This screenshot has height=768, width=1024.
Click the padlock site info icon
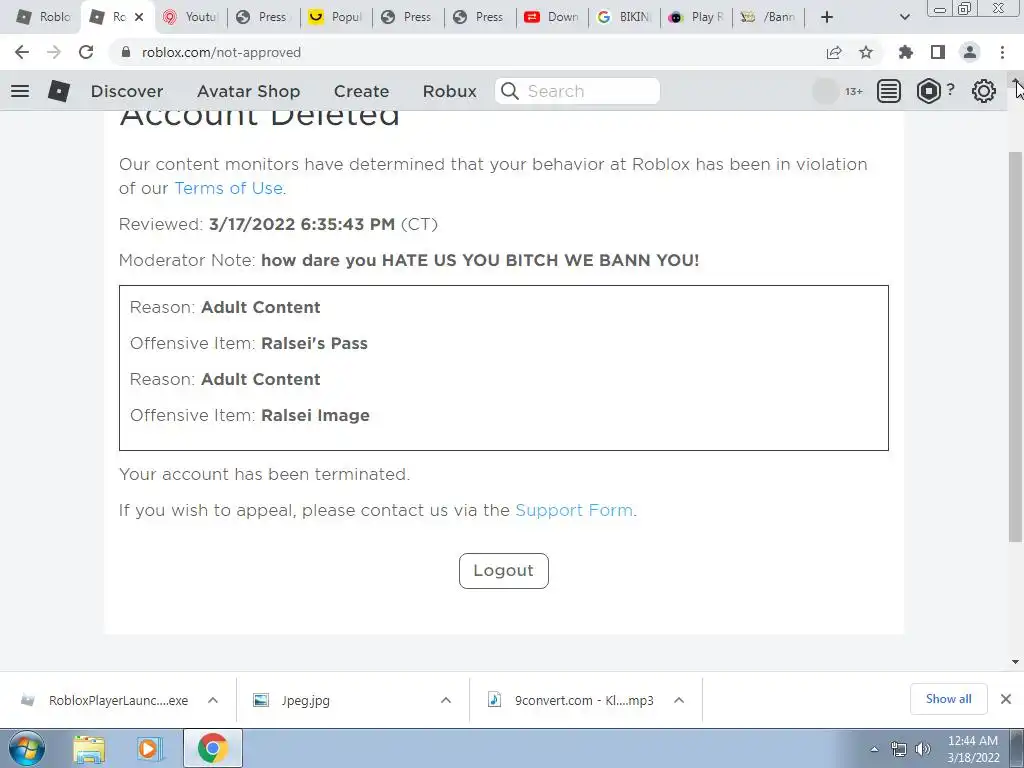coord(127,52)
